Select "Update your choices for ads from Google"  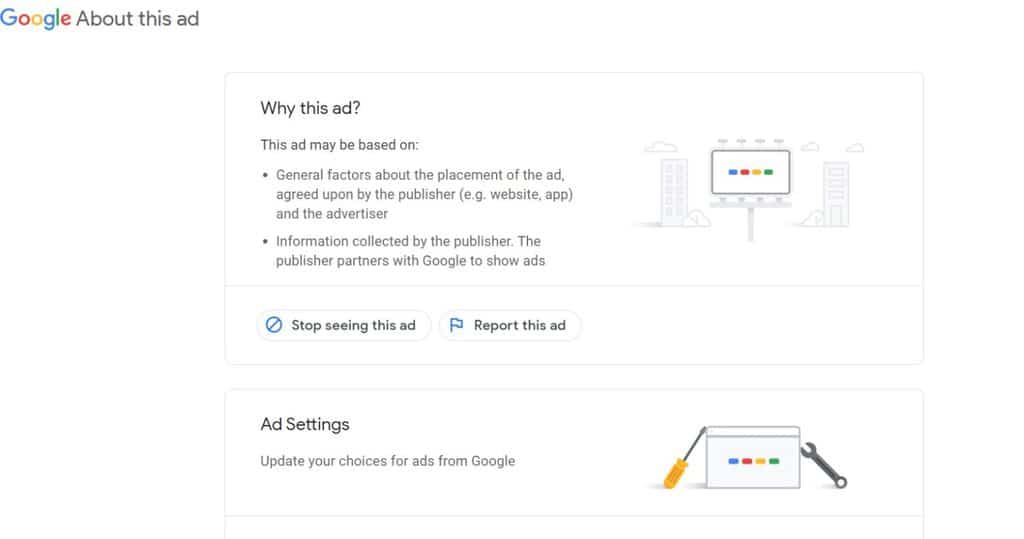[x=387, y=461]
